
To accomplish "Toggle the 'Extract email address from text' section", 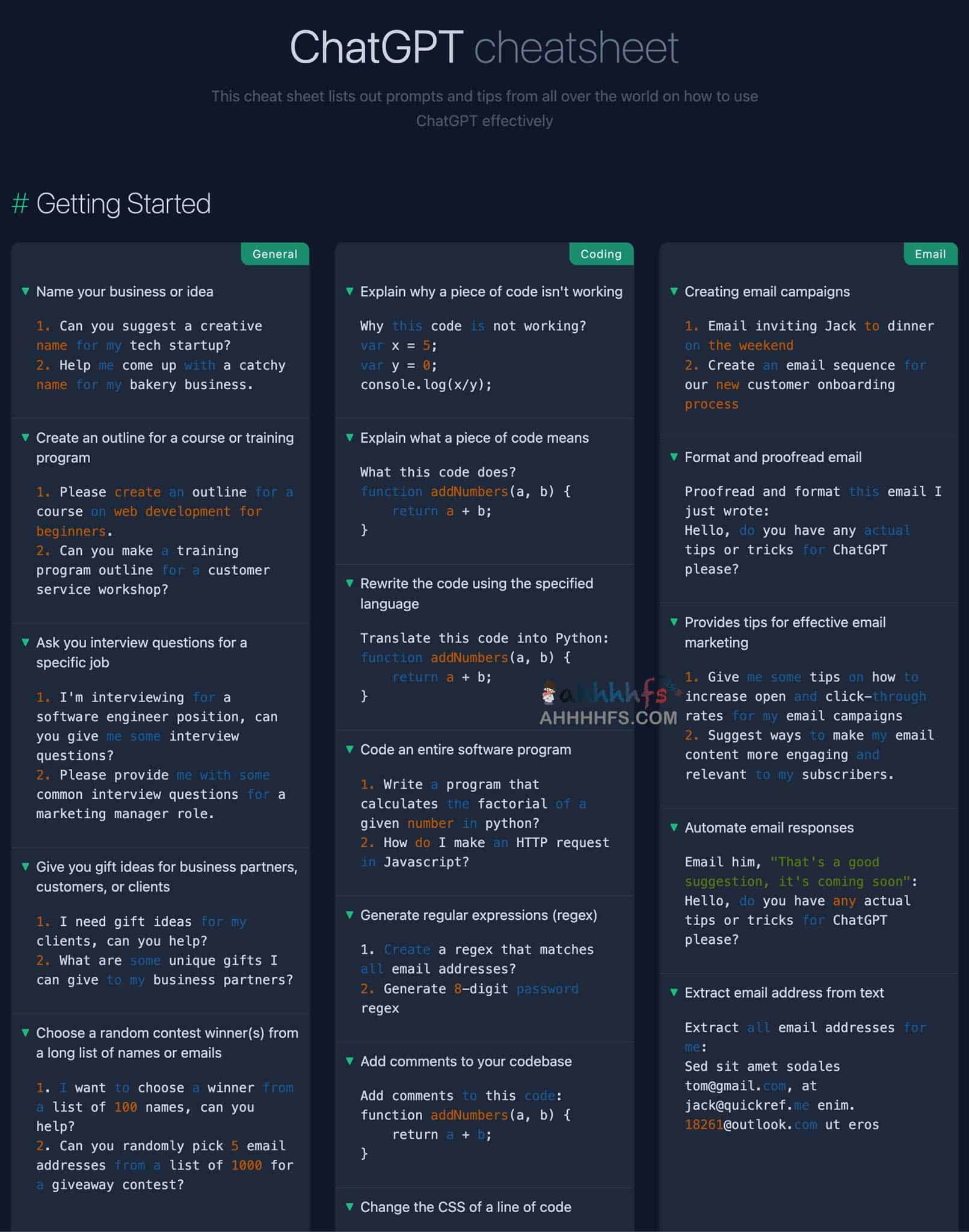I will [674, 993].
